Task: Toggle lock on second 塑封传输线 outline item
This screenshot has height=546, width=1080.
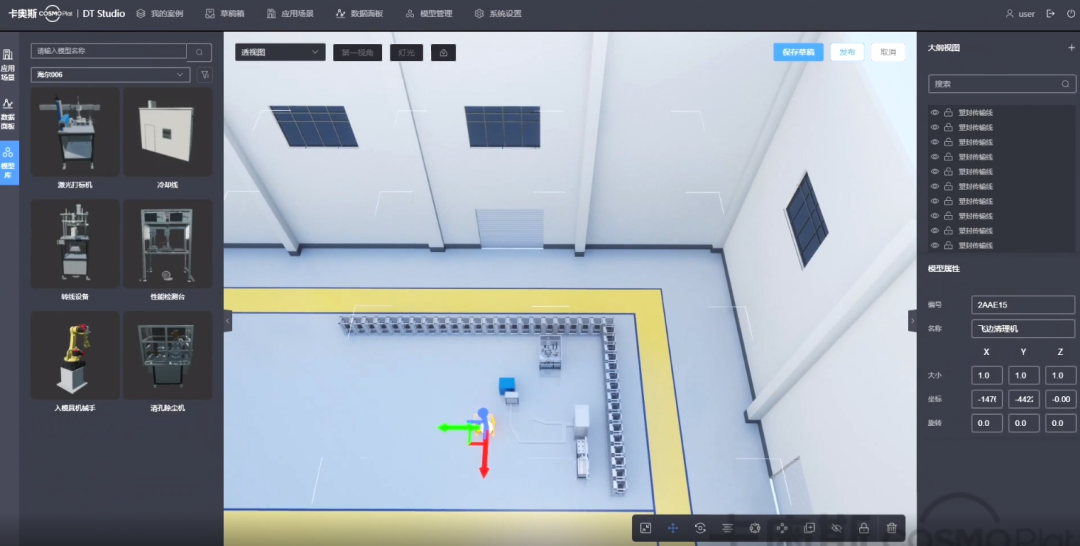Action: coord(947,127)
